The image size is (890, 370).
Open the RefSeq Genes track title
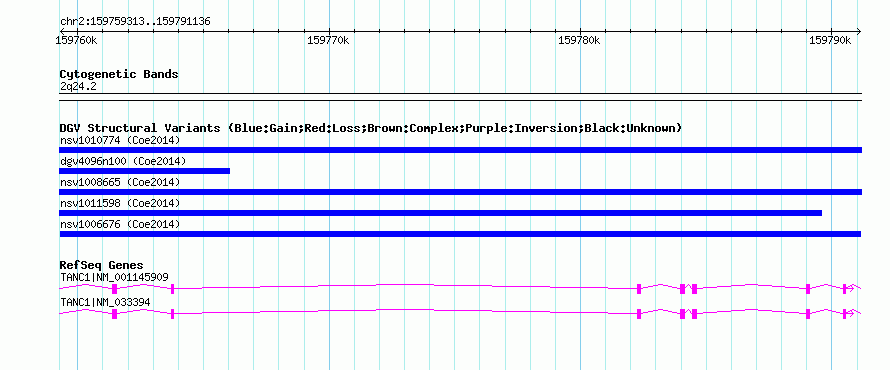(x=102, y=265)
